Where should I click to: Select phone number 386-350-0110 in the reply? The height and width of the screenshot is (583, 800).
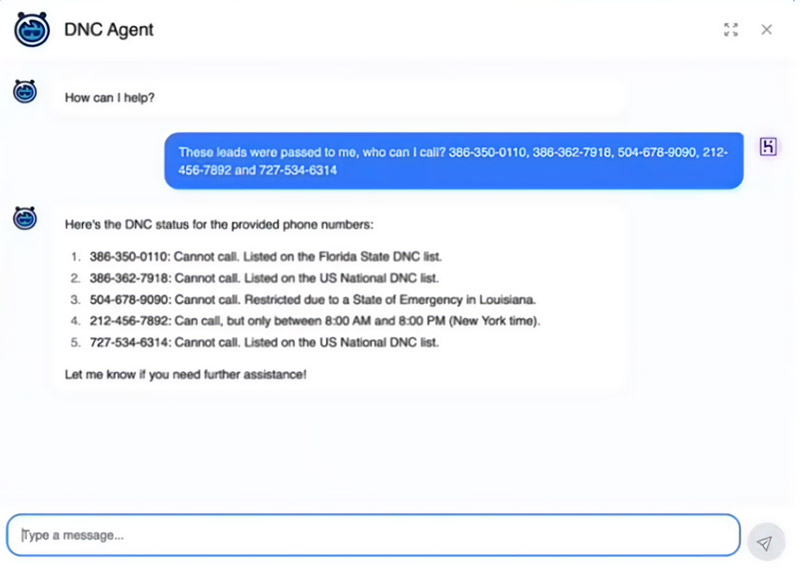click(x=131, y=256)
